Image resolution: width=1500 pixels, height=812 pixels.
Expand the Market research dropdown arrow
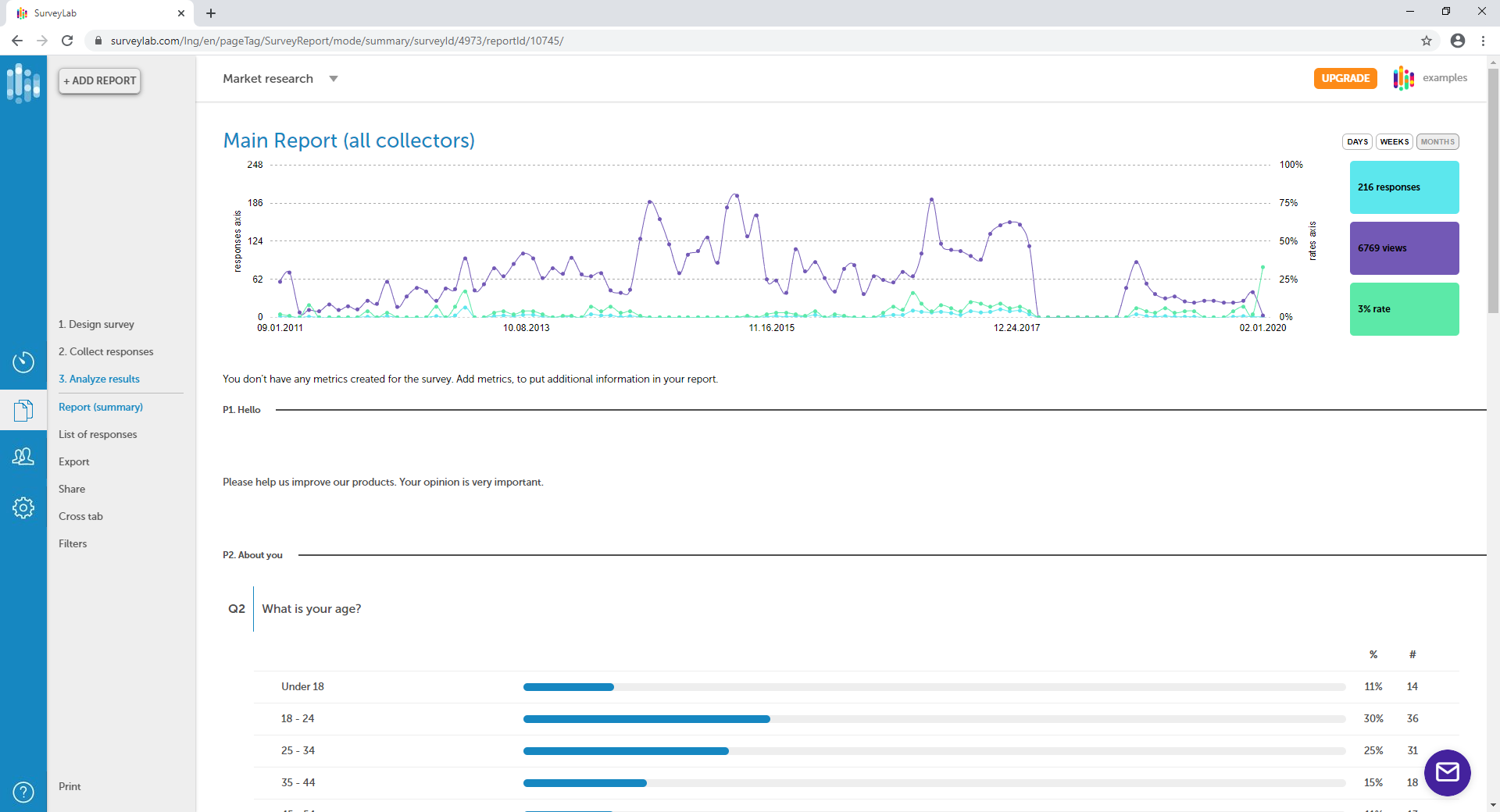point(334,79)
